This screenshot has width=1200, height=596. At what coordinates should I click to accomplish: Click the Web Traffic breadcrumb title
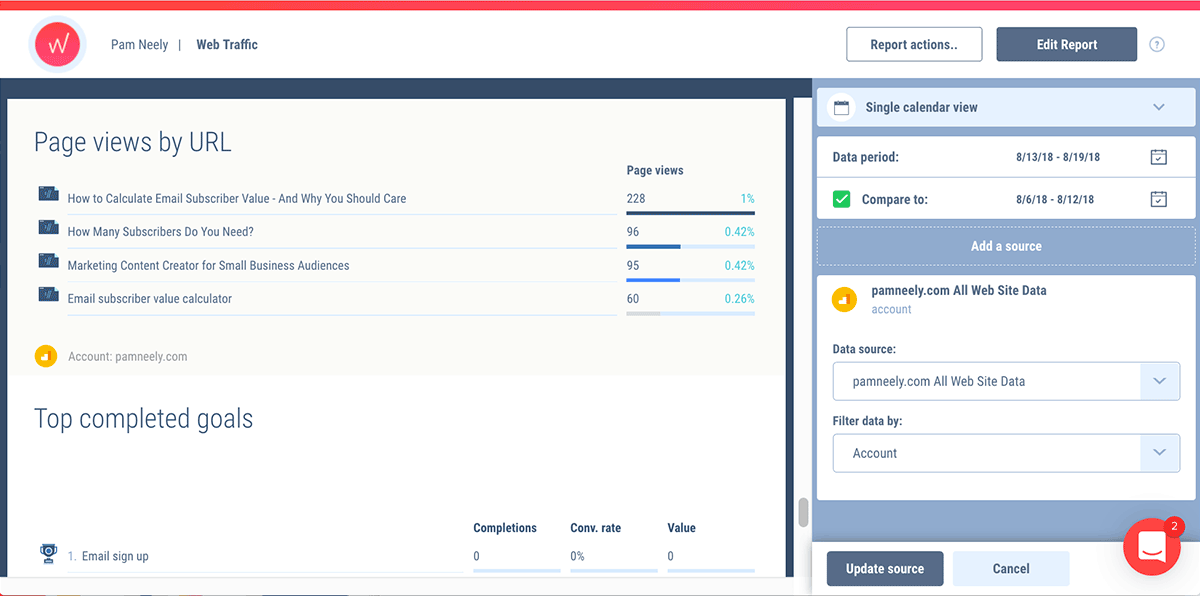(x=227, y=45)
